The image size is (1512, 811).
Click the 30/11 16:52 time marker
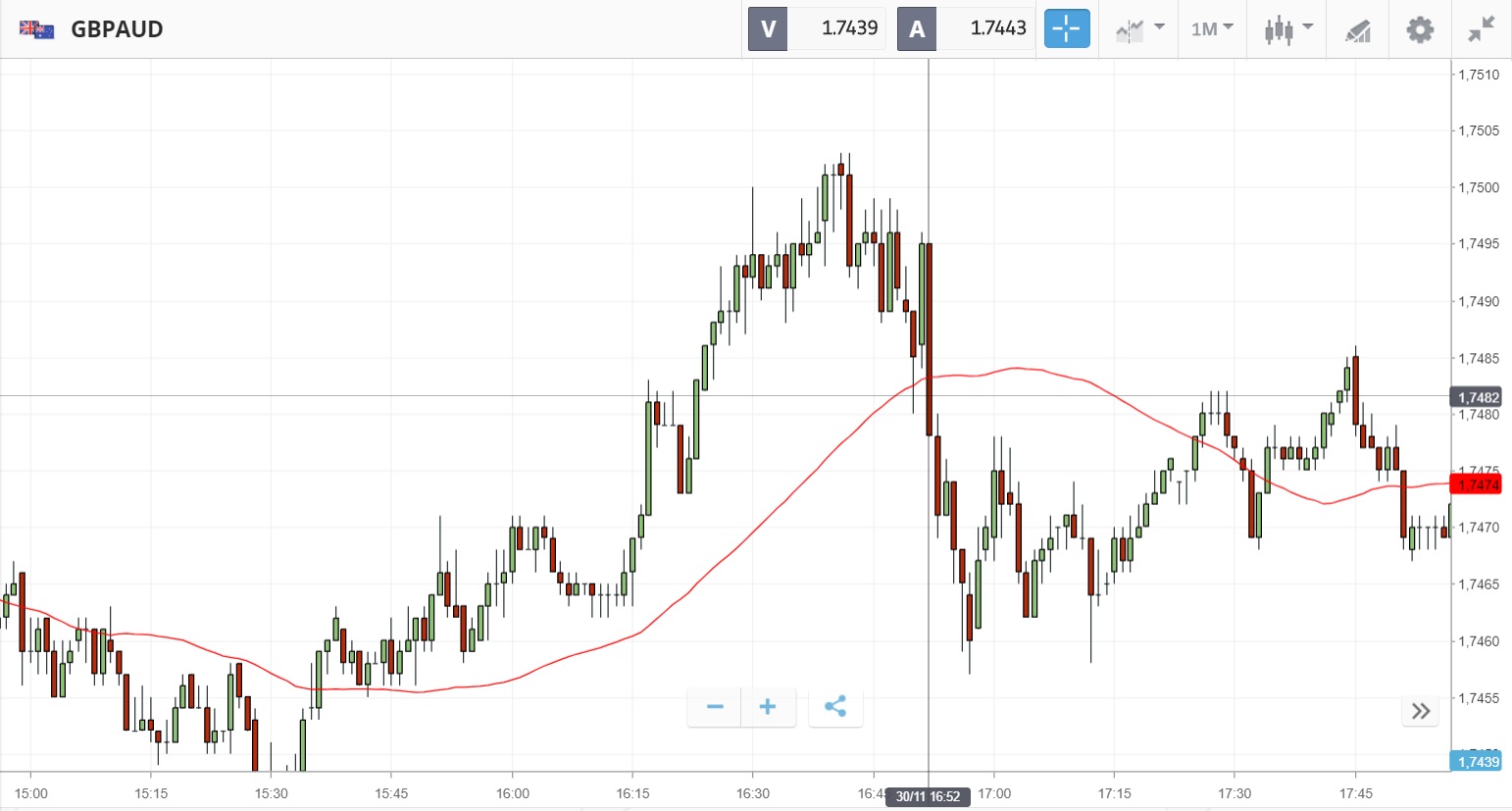click(928, 796)
